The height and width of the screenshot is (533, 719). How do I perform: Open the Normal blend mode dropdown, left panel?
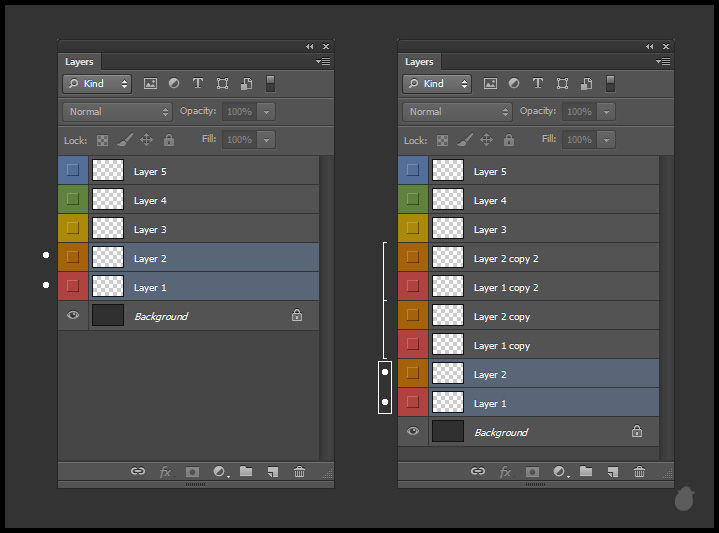(x=118, y=112)
